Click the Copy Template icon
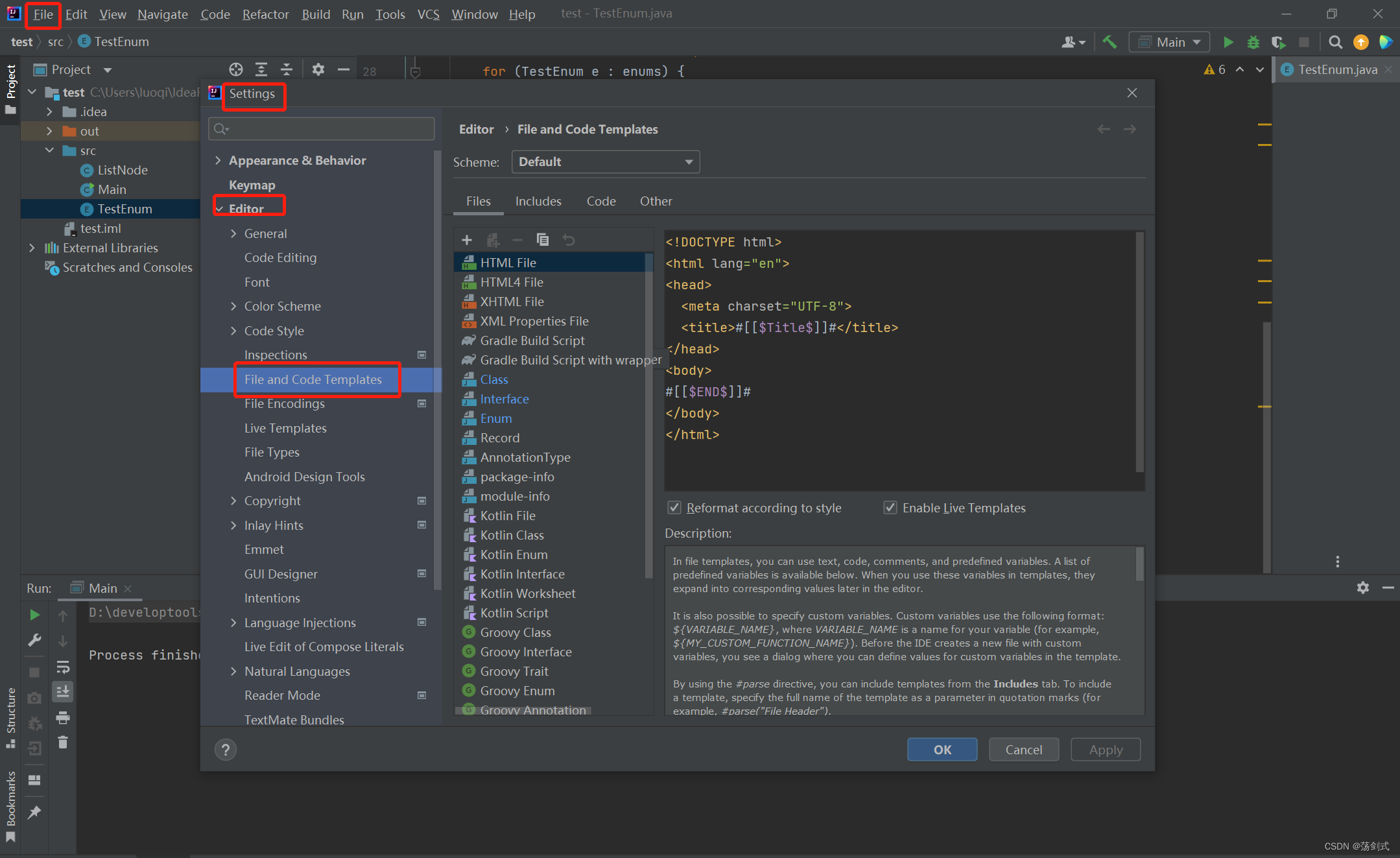This screenshot has width=1400, height=858. (x=543, y=240)
